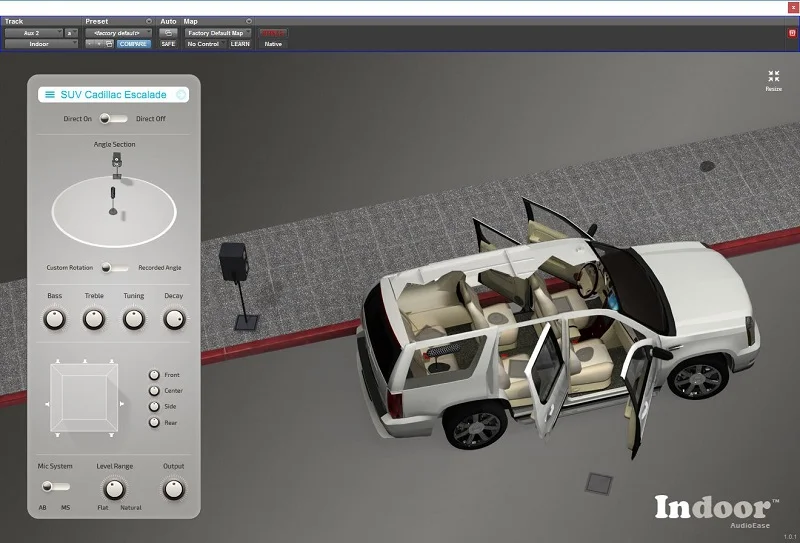Screen dimensions: 800x543
Task: Adjust the Treble knob
Action: click(94, 319)
